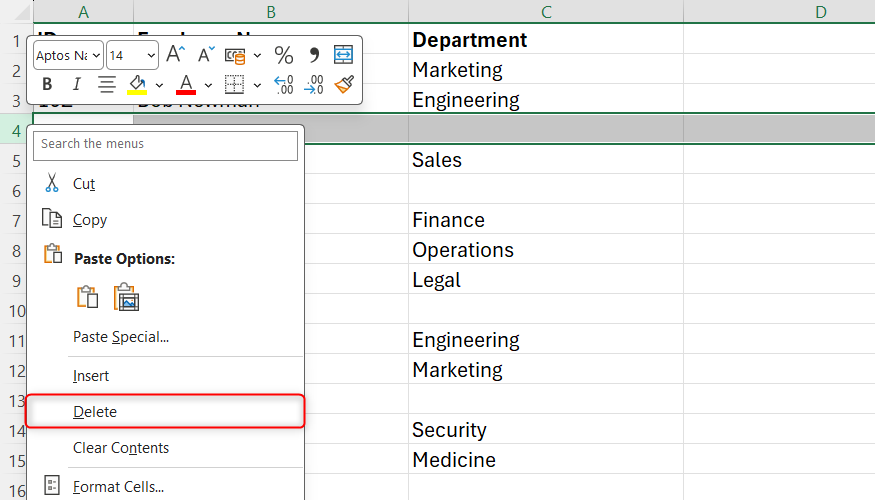Expand borders dropdown arrow
Viewport: 875px width, 500px height.
257,85
